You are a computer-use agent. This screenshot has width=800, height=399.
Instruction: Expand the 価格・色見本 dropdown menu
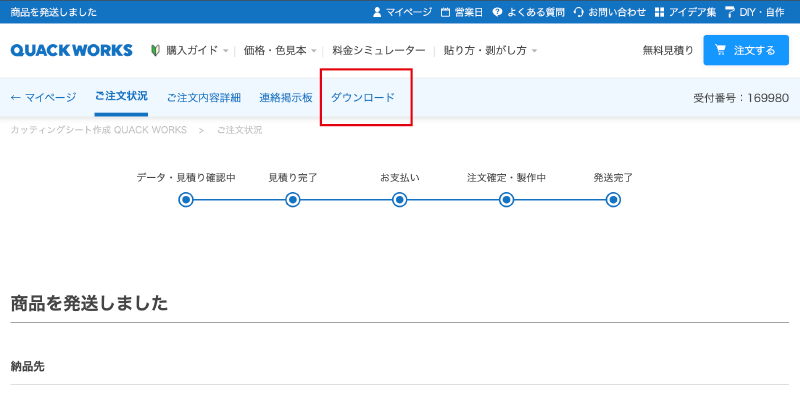pos(280,50)
